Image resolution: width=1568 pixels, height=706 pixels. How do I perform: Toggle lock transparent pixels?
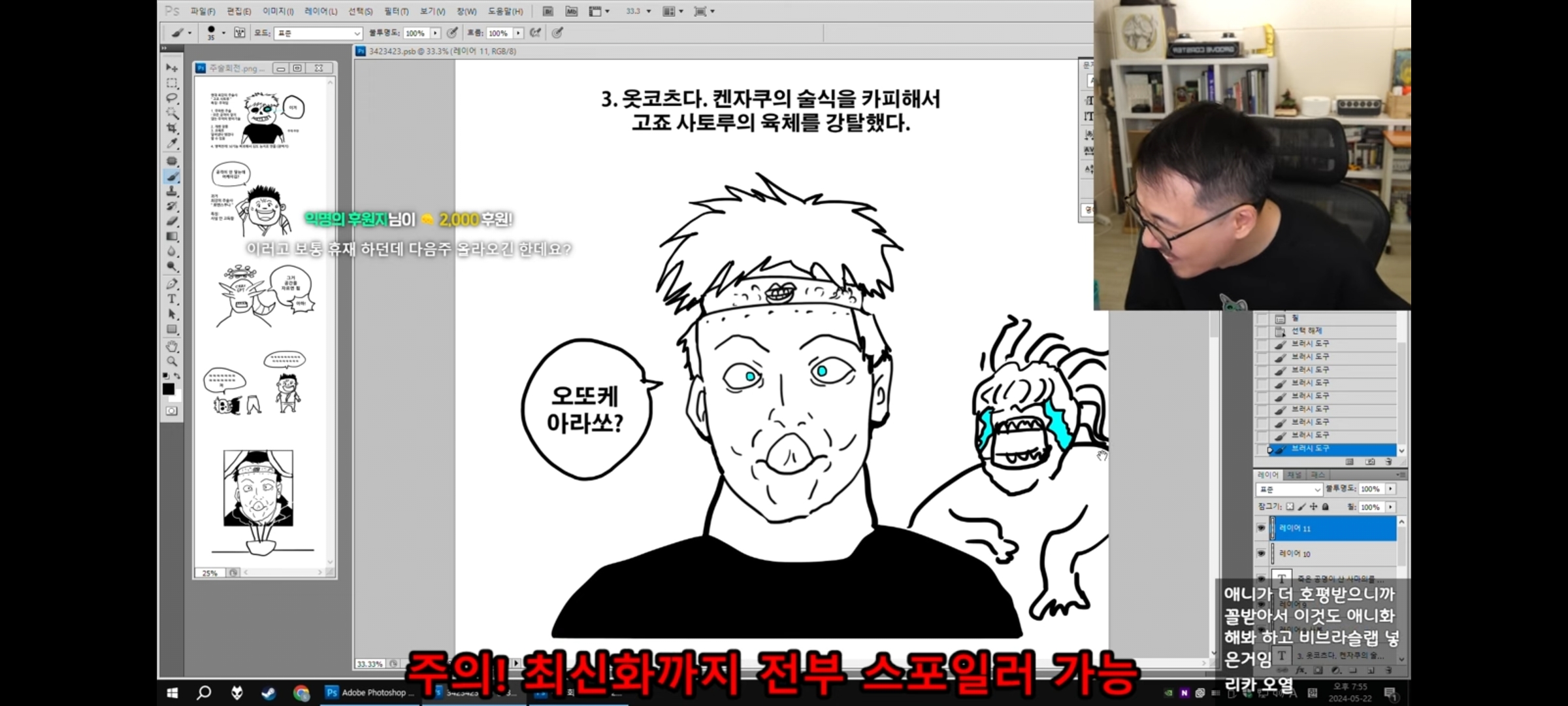pyautogui.click(x=1290, y=507)
